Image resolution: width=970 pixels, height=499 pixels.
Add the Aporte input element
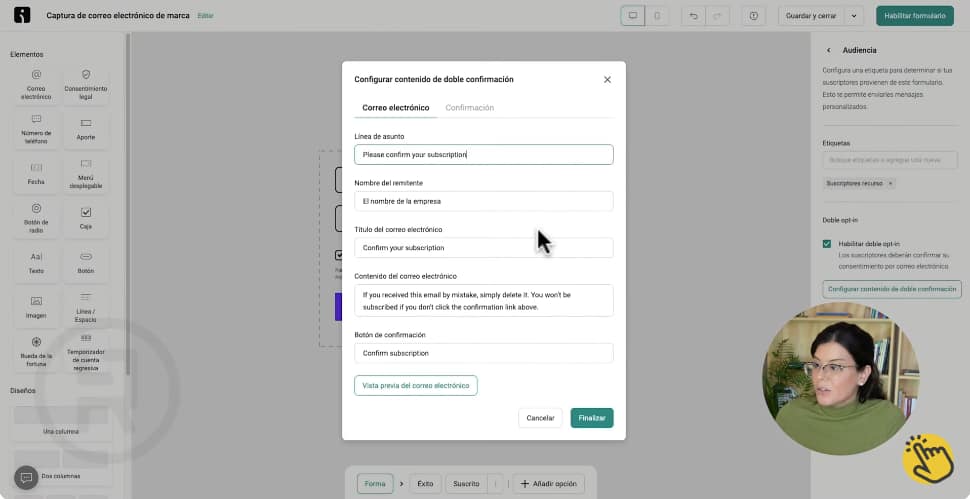85,129
